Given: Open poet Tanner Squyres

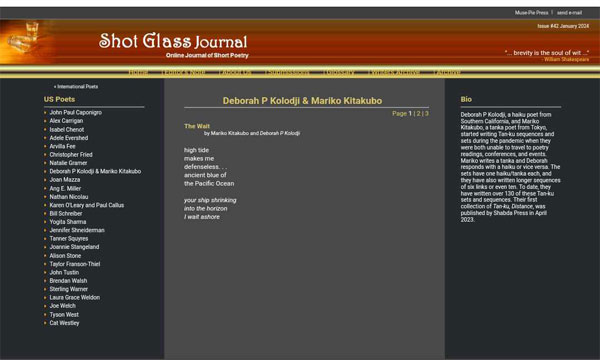Looking at the screenshot, I should coord(69,239).
